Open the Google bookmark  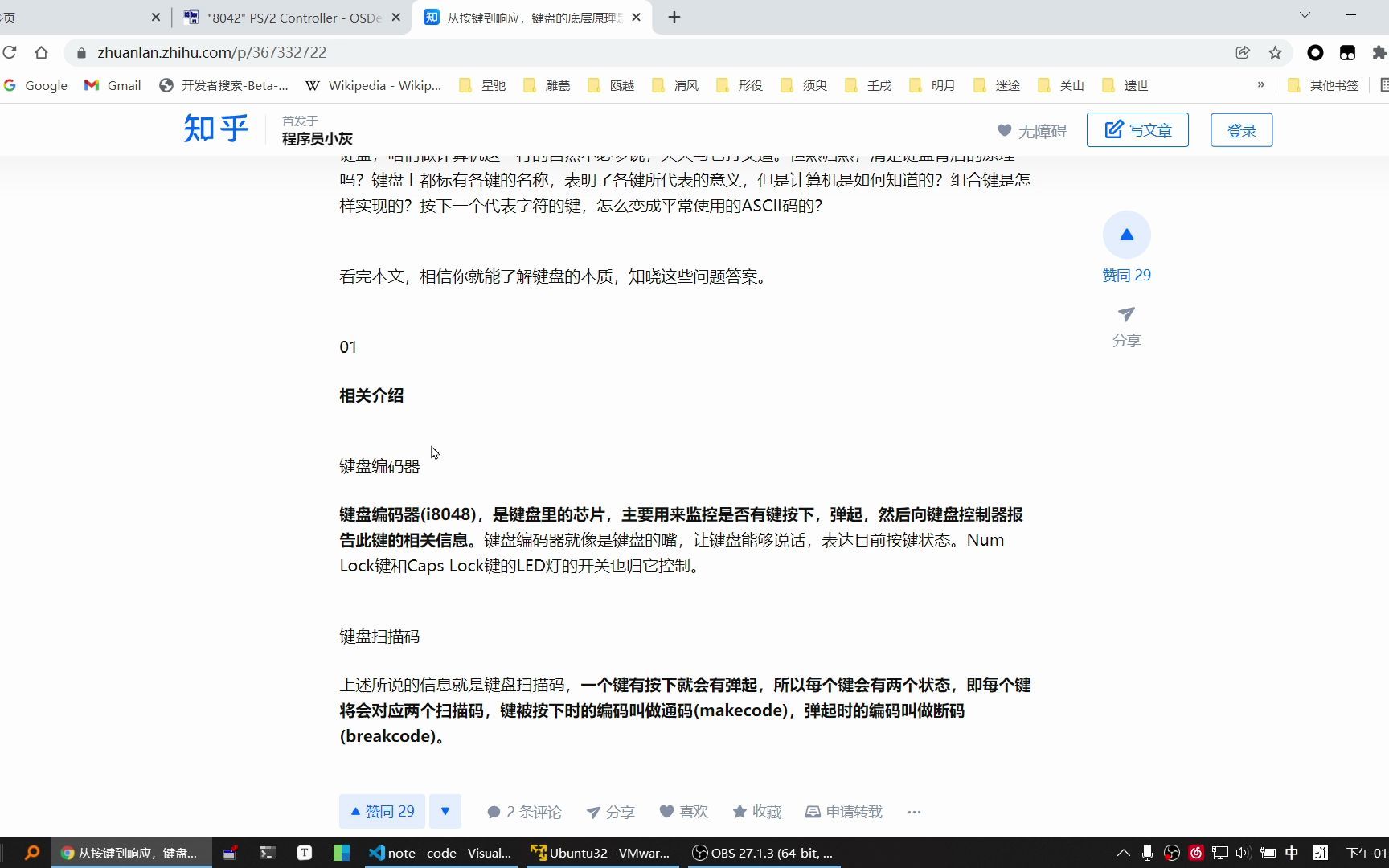point(35,85)
